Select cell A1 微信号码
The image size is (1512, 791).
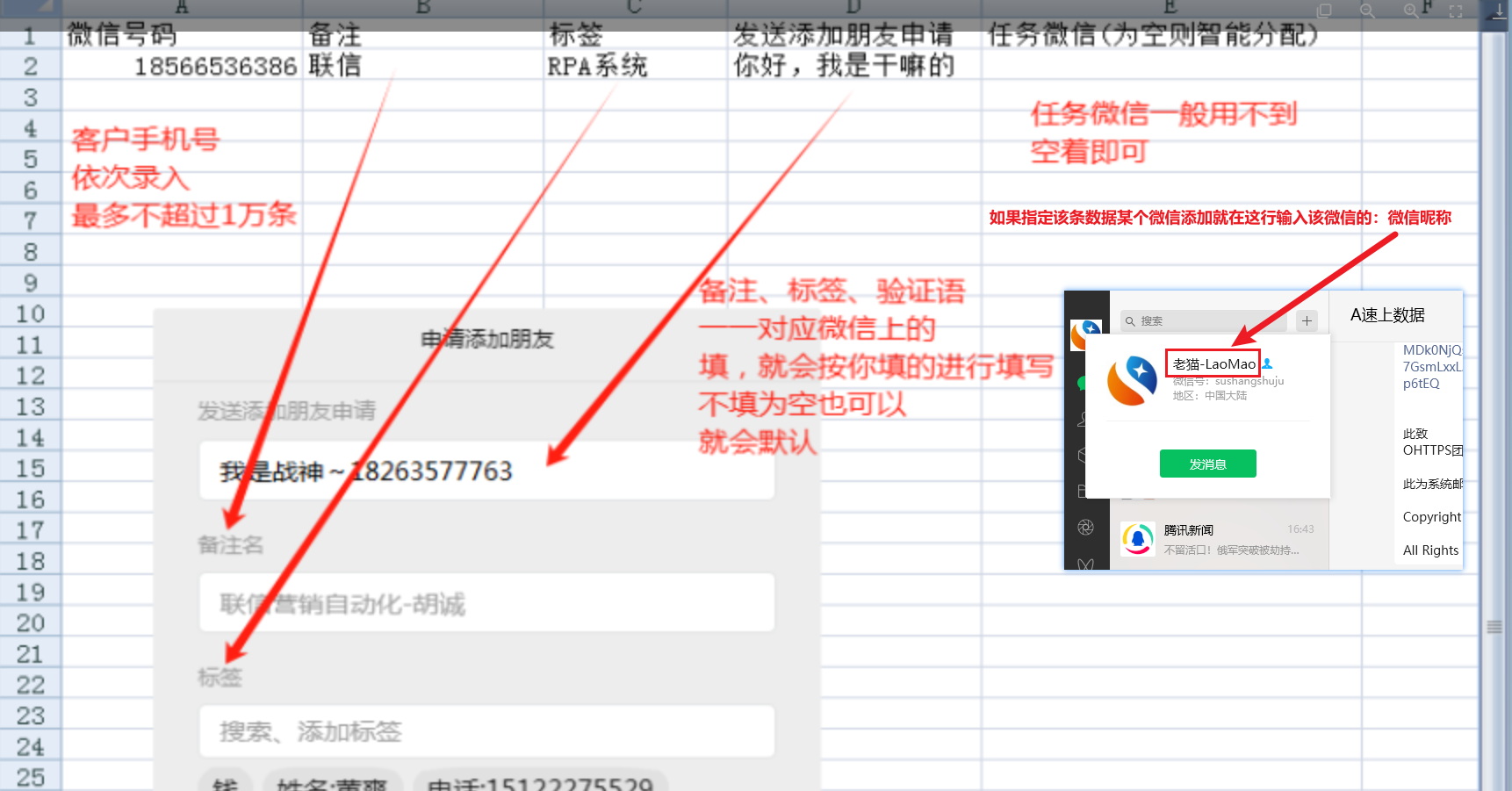[x=183, y=35]
